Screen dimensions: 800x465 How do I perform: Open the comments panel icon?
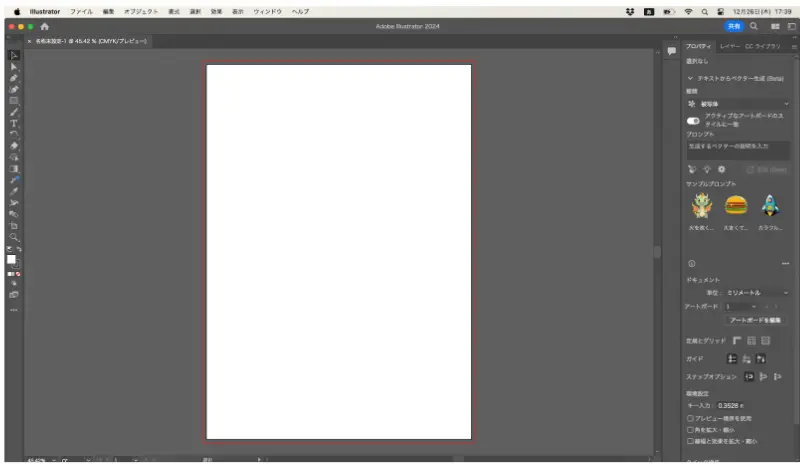tap(671, 51)
